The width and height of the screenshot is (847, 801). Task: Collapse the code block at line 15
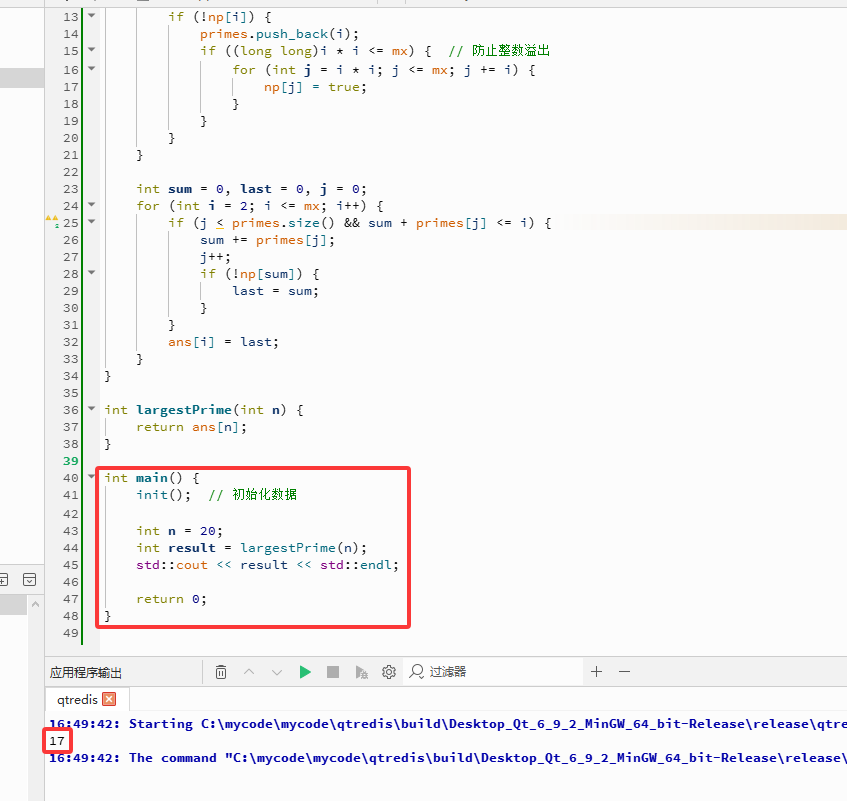(x=91, y=50)
